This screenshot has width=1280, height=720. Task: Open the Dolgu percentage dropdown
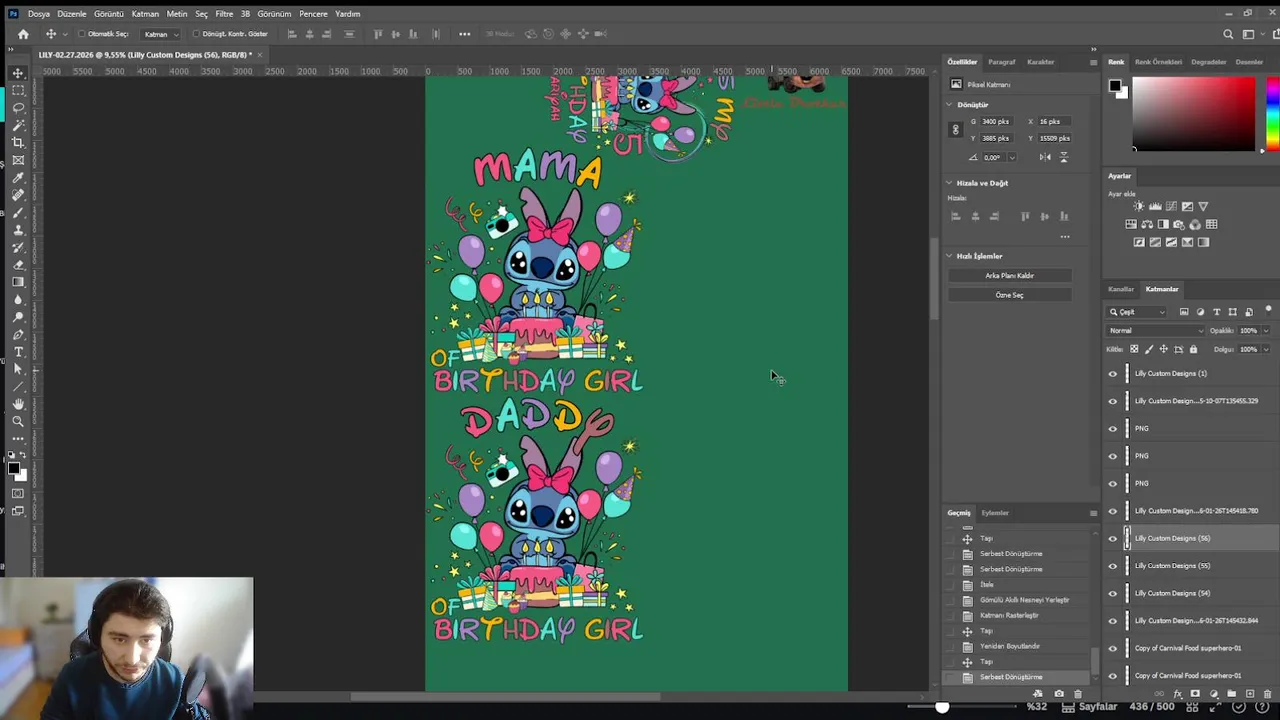click(1265, 349)
